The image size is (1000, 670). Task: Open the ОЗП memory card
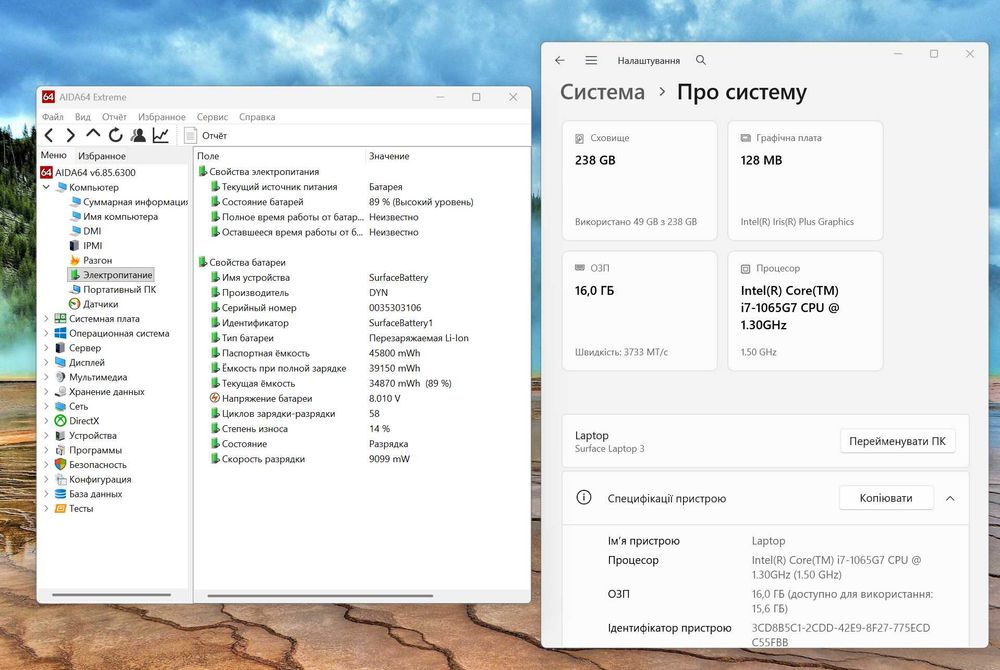coord(639,310)
